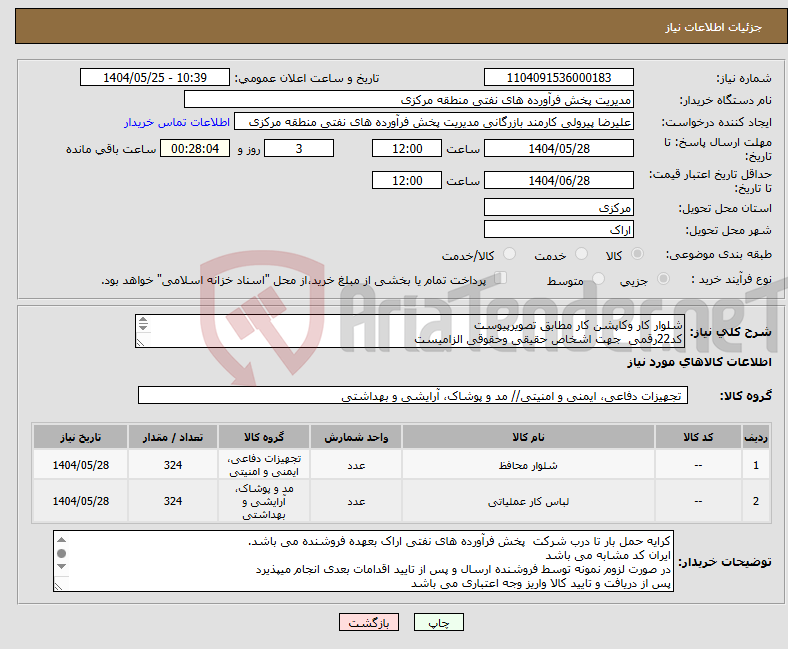Click down arrow of buyer notes scrollbar
Viewport: 788px width, 649px height.
pos(61,567)
